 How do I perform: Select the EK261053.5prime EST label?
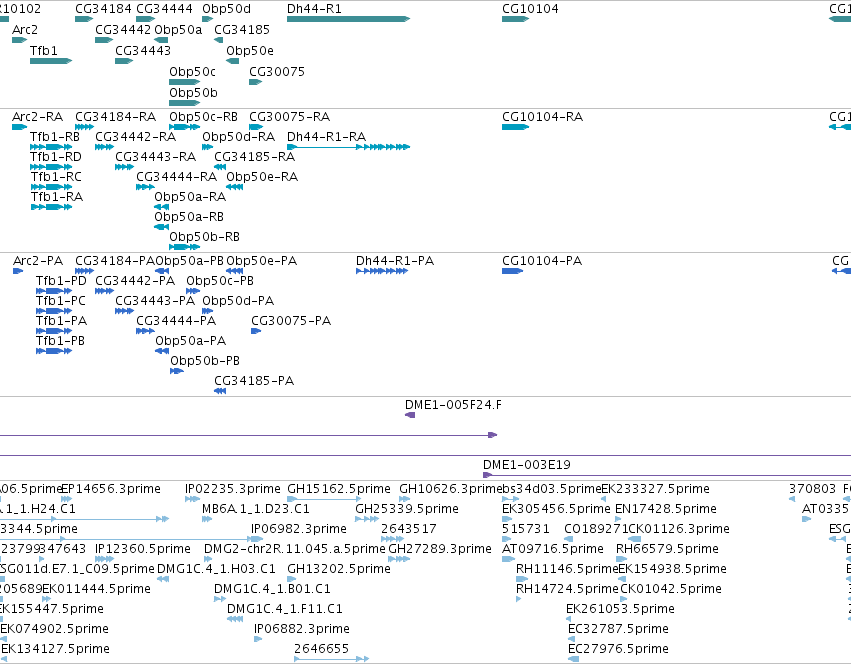point(620,609)
